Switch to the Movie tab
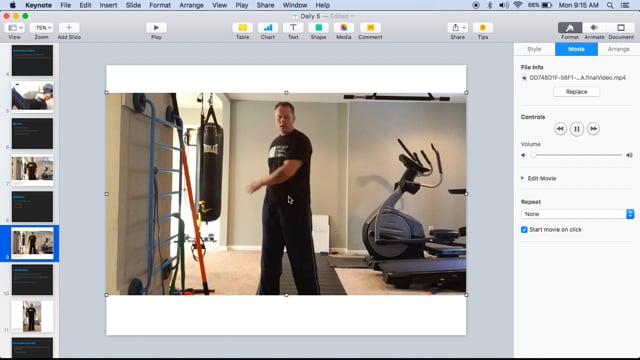640x360 pixels. tap(576, 49)
